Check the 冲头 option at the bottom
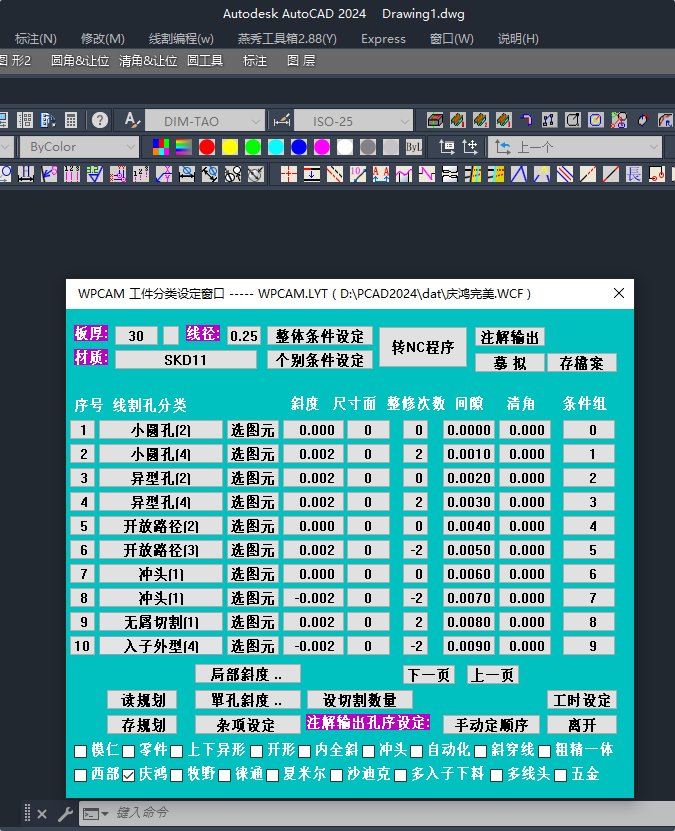Image resolution: width=675 pixels, height=831 pixels. 369,751
